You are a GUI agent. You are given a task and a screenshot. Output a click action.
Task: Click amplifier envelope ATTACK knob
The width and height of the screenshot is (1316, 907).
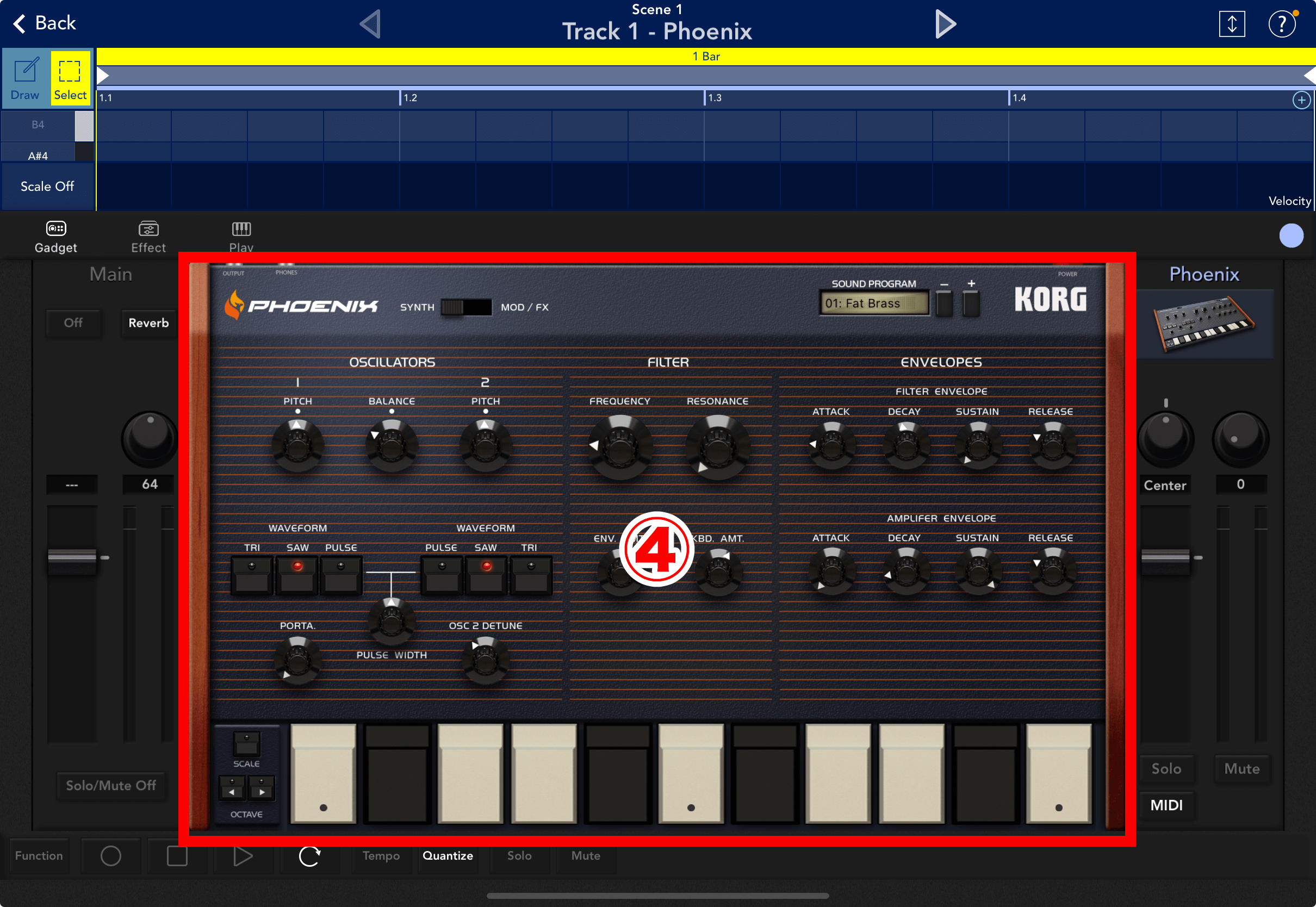pyautogui.click(x=831, y=571)
